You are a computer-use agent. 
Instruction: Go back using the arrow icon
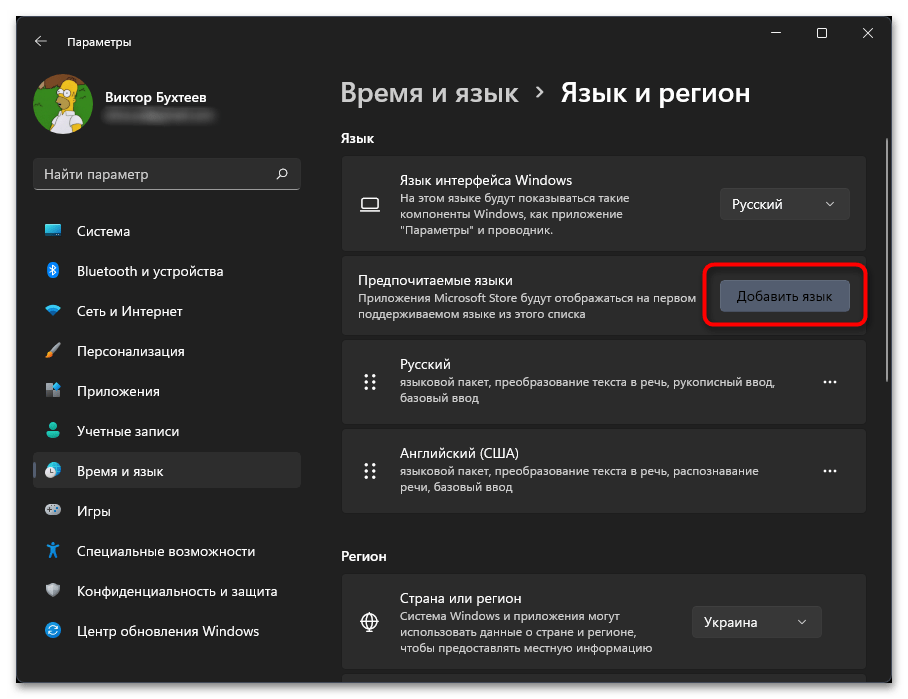41,41
